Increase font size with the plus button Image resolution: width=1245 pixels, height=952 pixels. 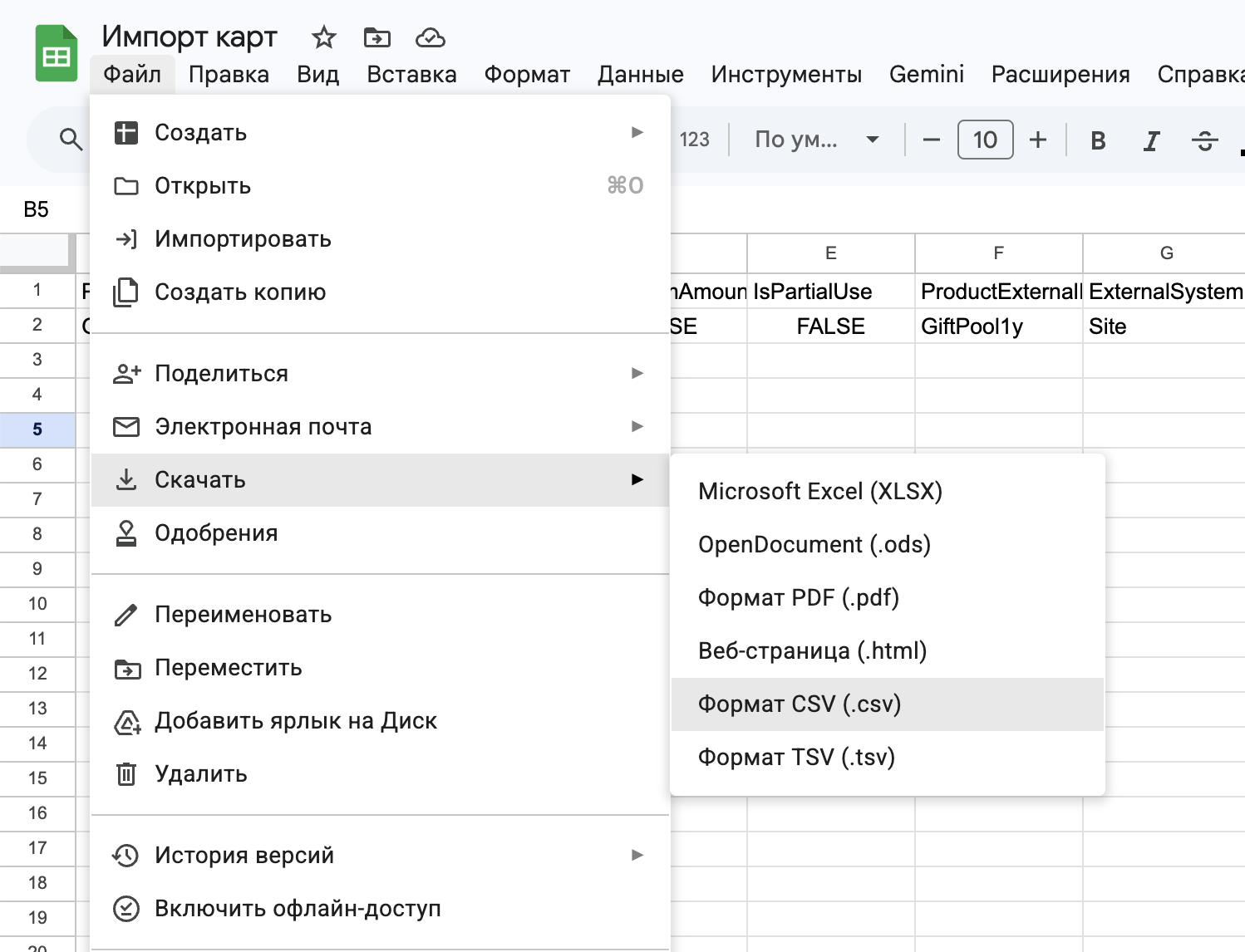tap(1038, 140)
